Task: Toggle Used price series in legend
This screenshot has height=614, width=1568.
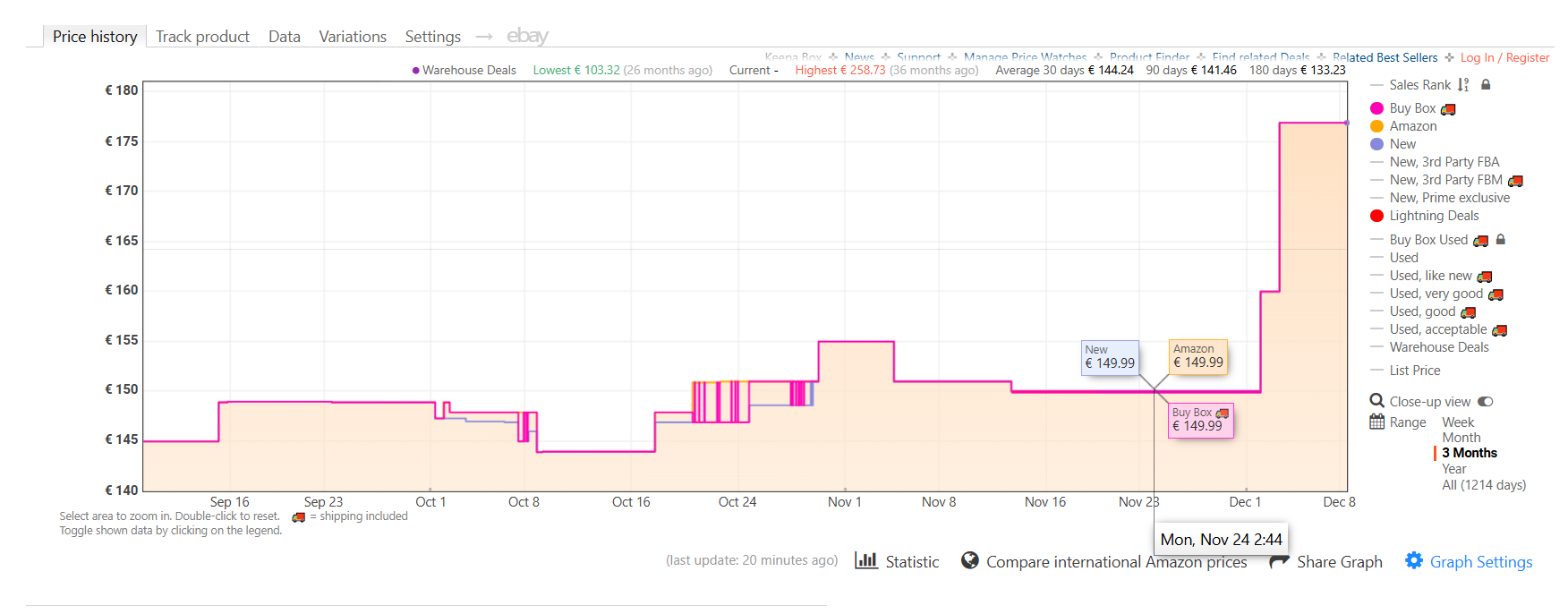Action: (x=1403, y=258)
